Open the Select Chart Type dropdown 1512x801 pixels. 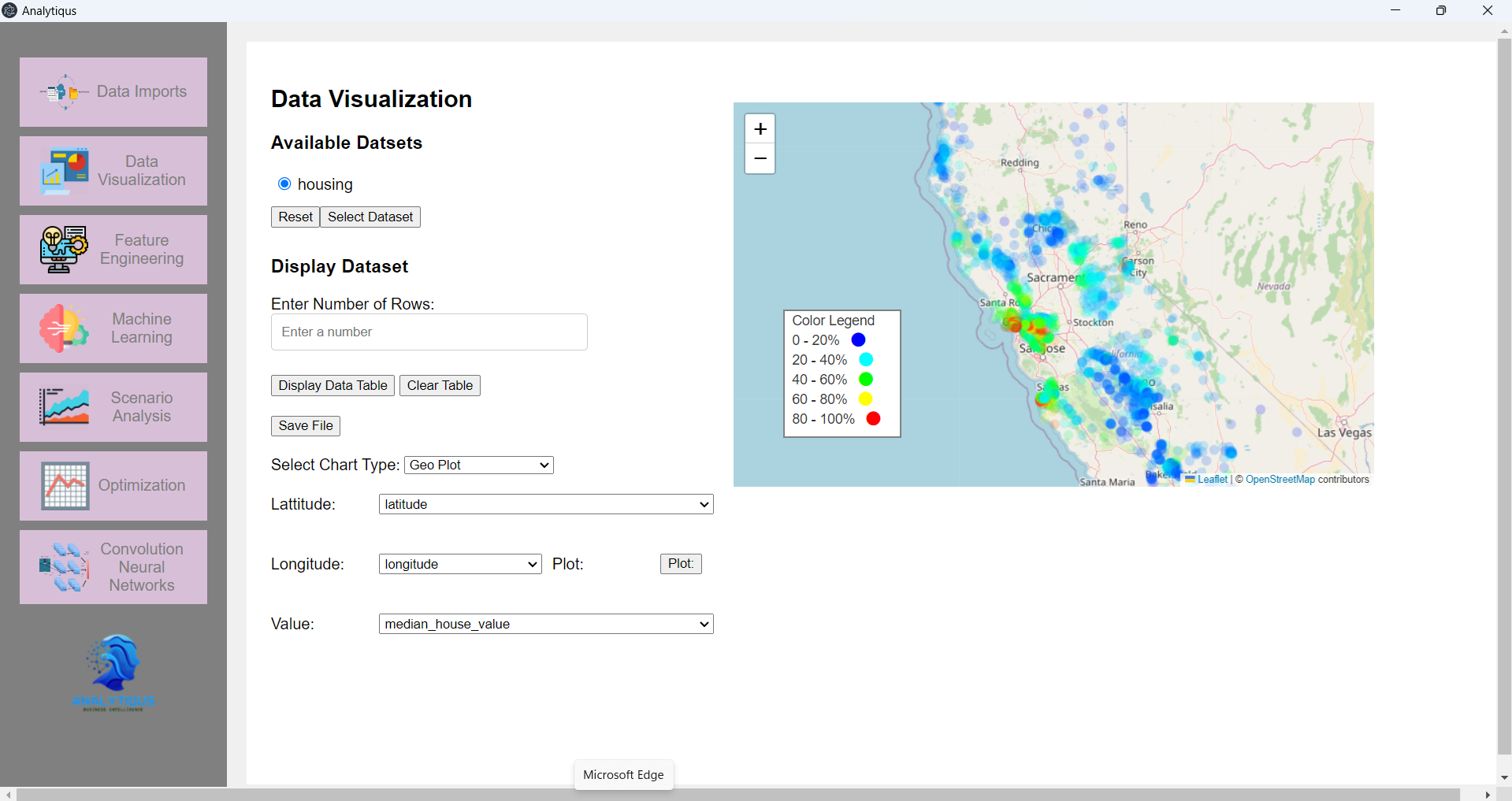[x=478, y=465]
